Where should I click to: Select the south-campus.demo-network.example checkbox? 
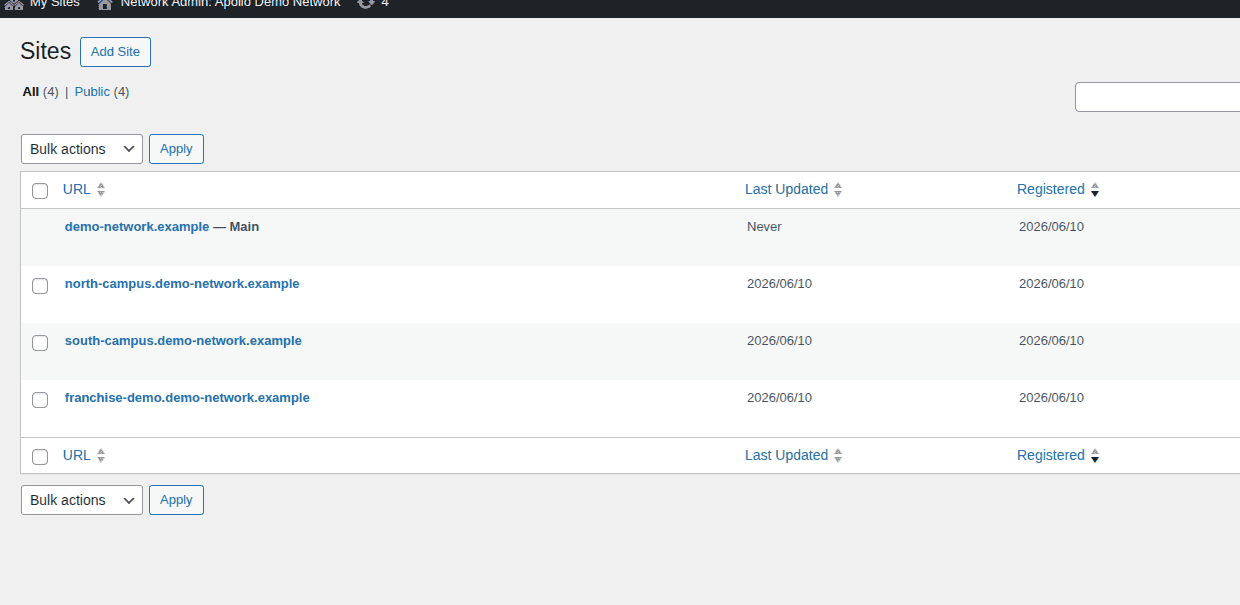pyautogui.click(x=40, y=343)
